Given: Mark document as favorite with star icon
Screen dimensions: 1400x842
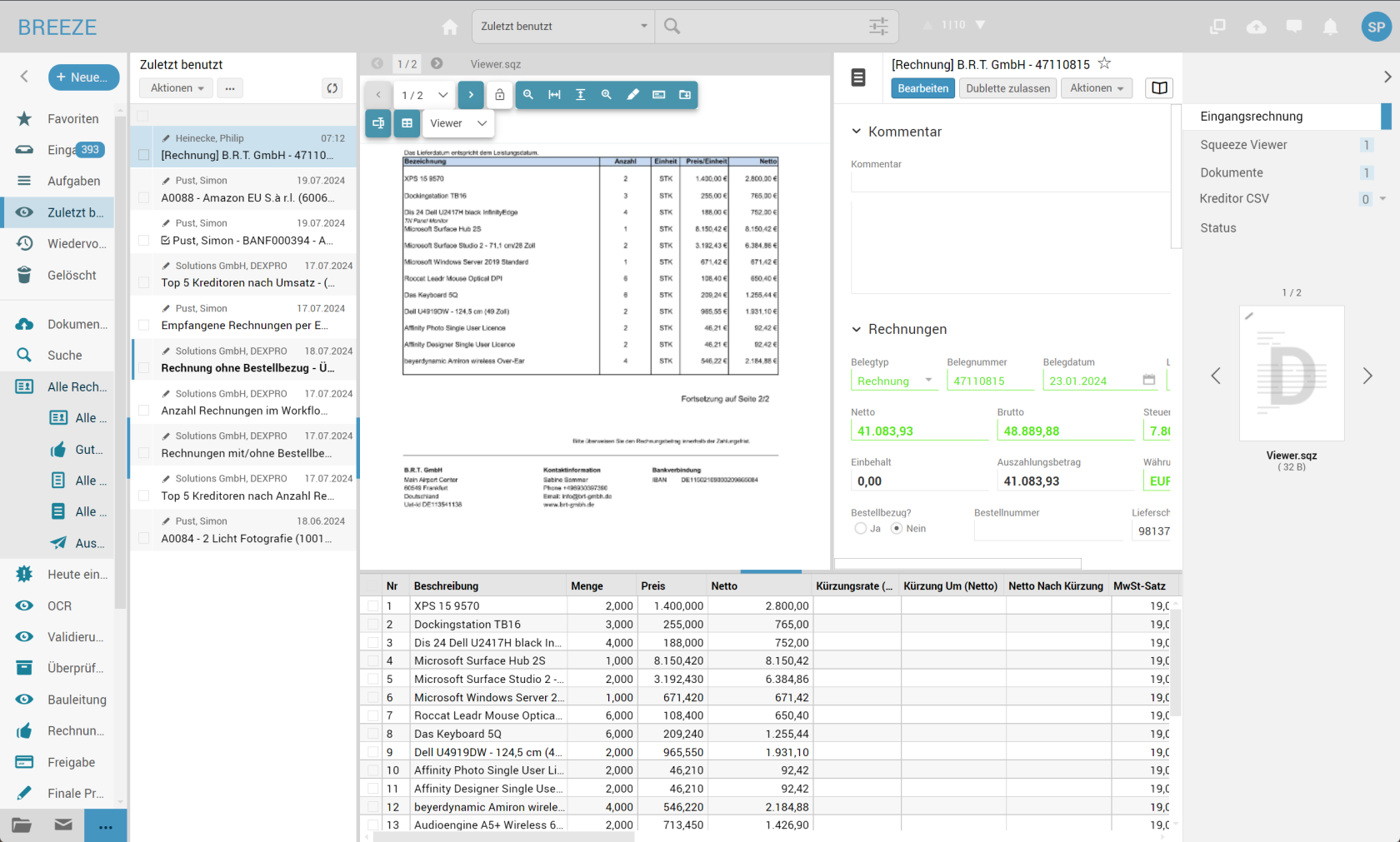Looking at the screenshot, I should 1104,63.
